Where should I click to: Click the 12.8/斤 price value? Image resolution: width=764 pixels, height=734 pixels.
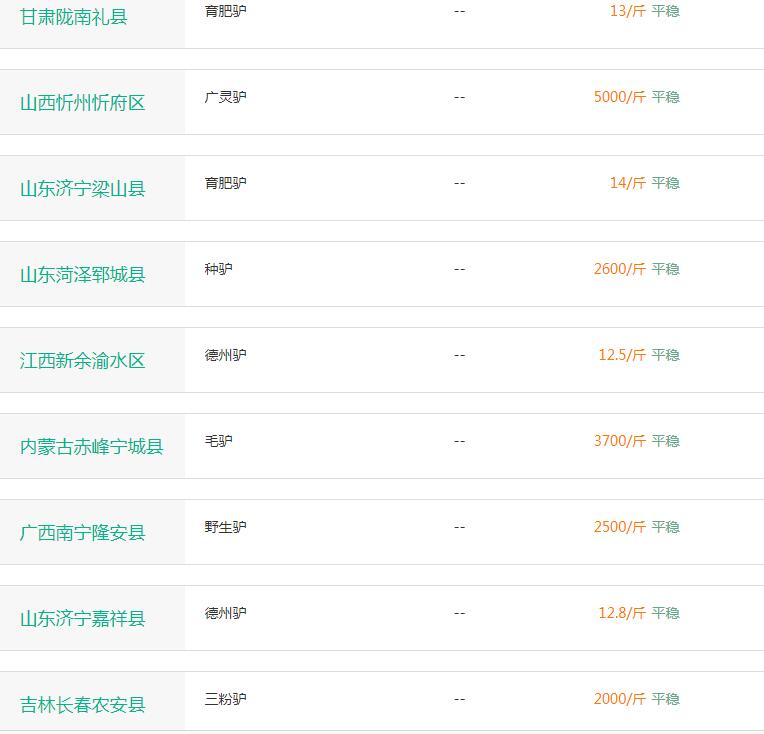pyautogui.click(x=622, y=613)
